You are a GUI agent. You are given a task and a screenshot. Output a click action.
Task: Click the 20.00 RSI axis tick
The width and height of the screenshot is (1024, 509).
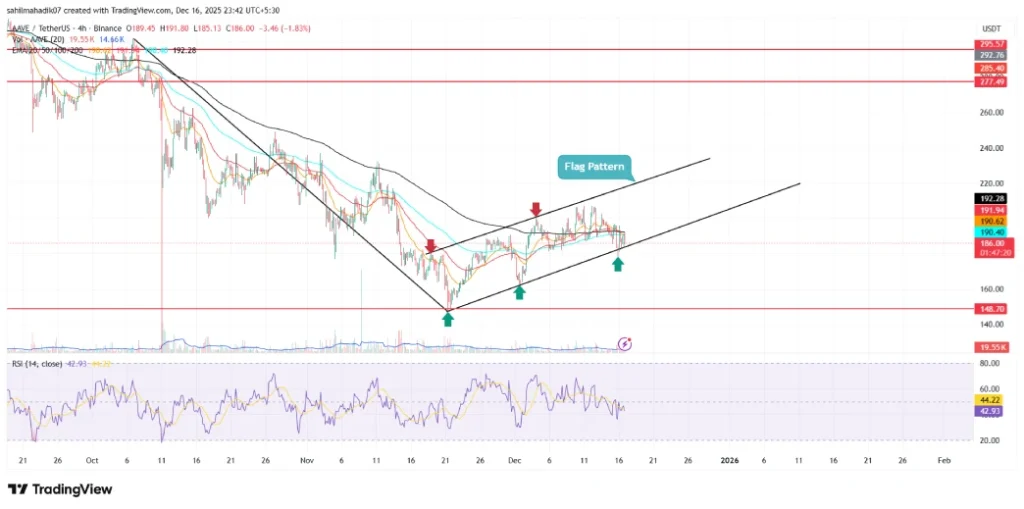pos(991,440)
